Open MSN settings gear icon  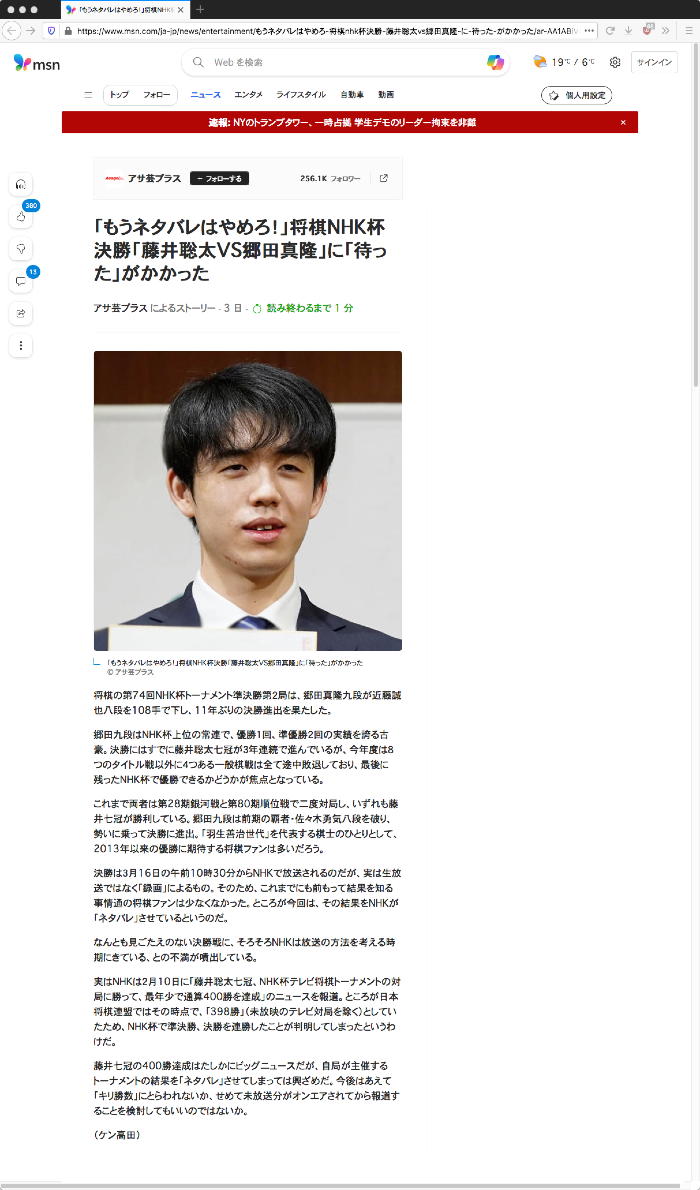click(615, 62)
